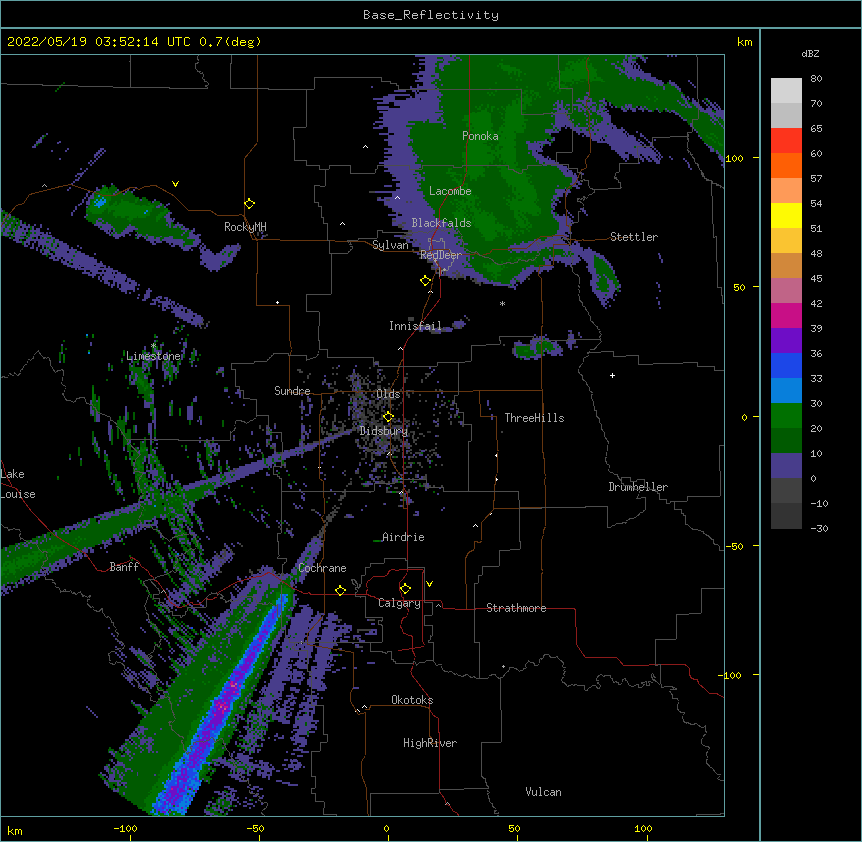Click the Ponoka city label
Screen dimensions: 862x842
480,136
